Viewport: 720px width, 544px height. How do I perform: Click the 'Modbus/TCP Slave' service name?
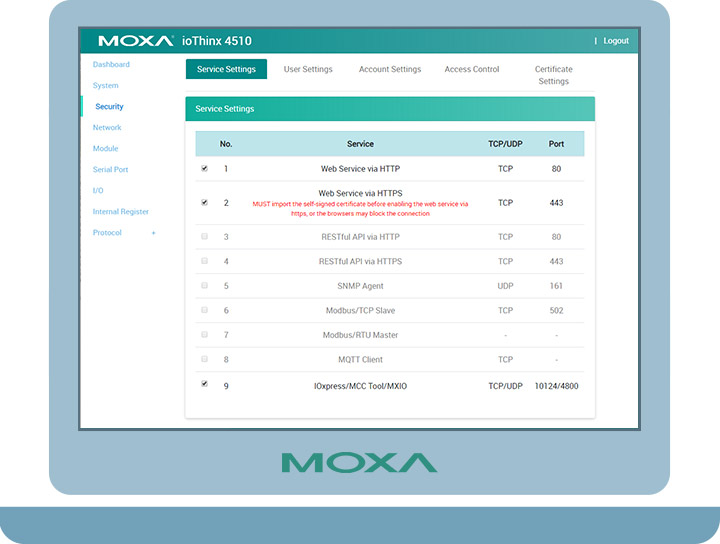pyautogui.click(x=360, y=310)
